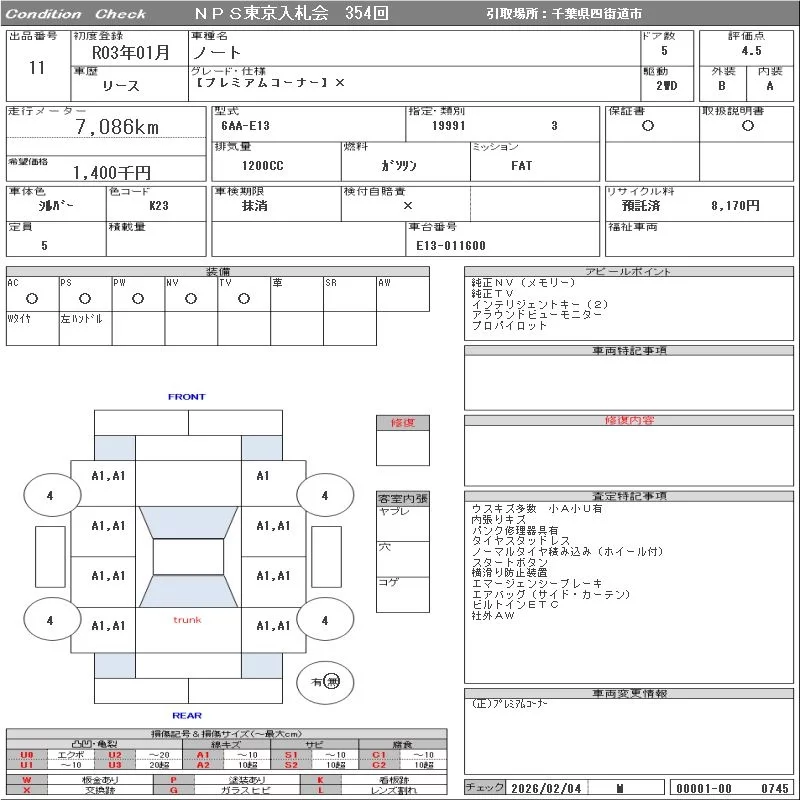Click the circle under AC equipment
This screenshot has width=800, height=800.
pos(32,298)
